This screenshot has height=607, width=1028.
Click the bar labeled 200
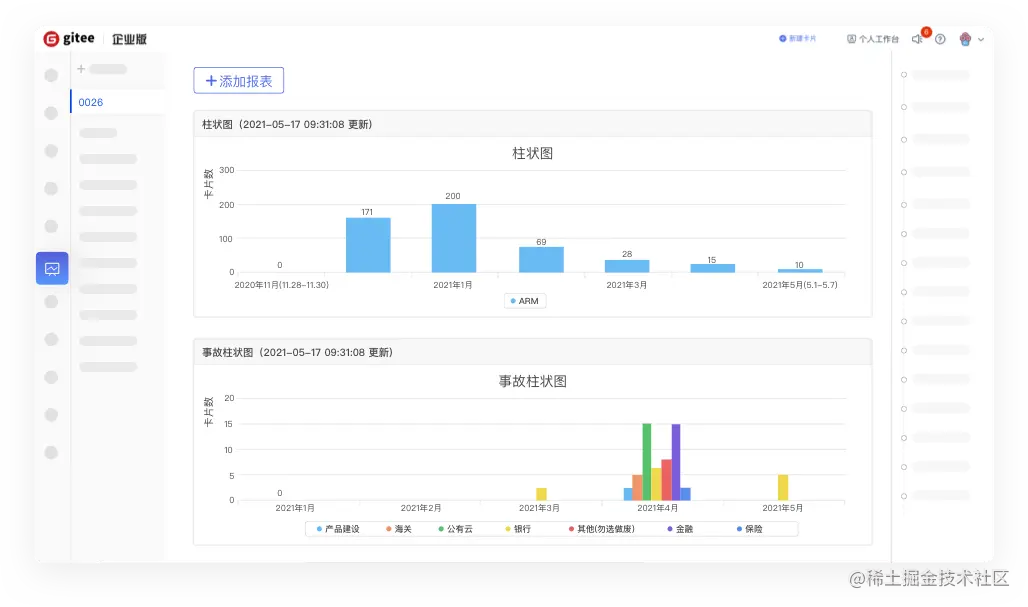tap(454, 239)
